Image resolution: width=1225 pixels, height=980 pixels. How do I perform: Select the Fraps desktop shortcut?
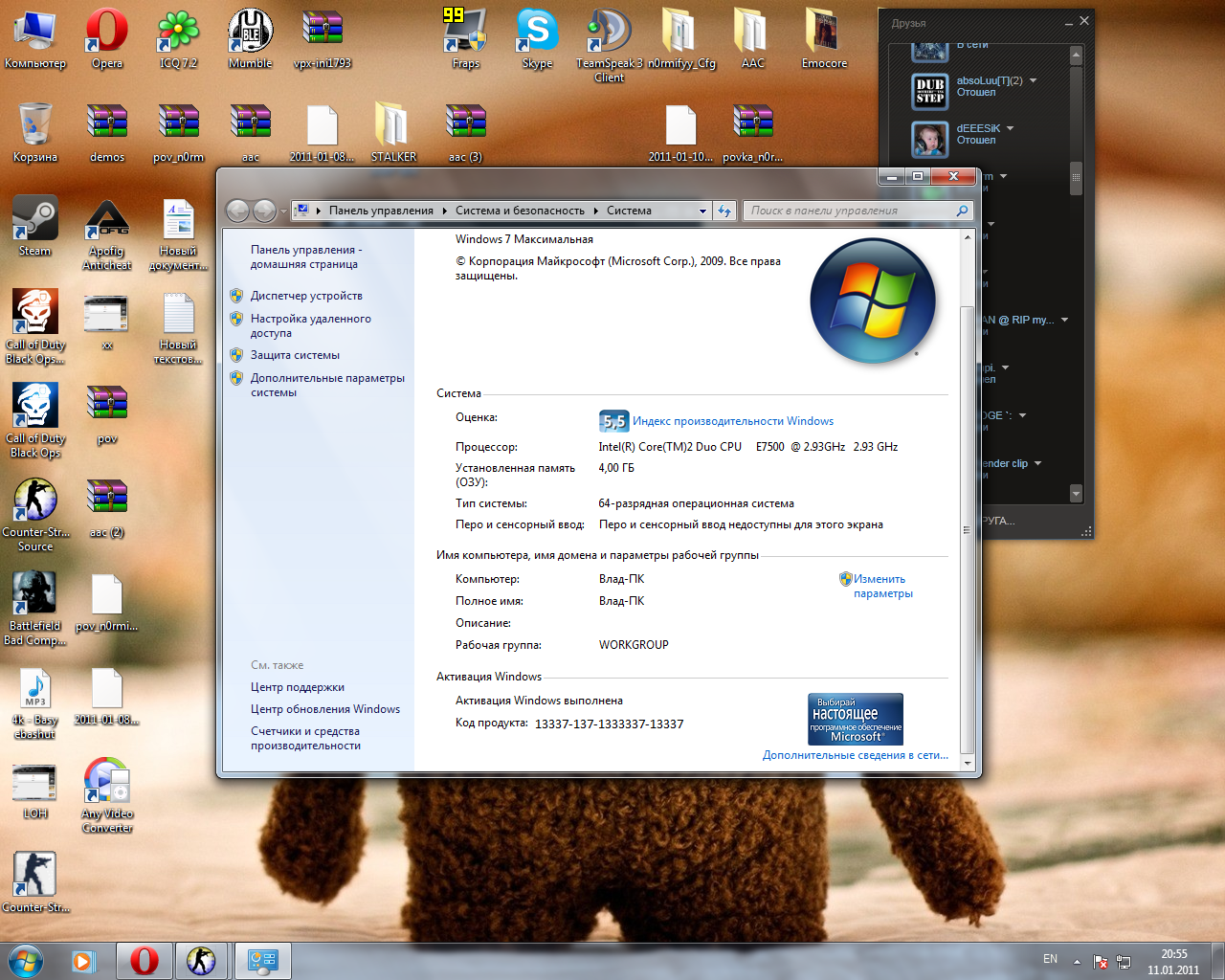click(466, 38)
